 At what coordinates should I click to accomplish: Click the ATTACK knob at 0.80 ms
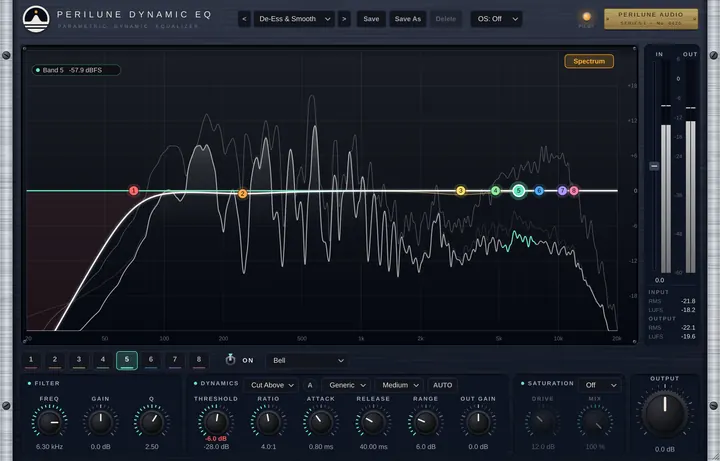pyautogui.click(x=321, y=422)
